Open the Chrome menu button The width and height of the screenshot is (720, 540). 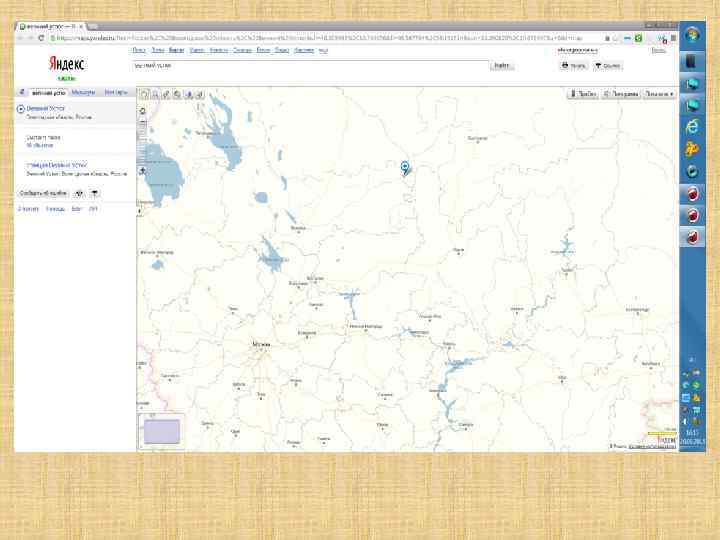673,39
